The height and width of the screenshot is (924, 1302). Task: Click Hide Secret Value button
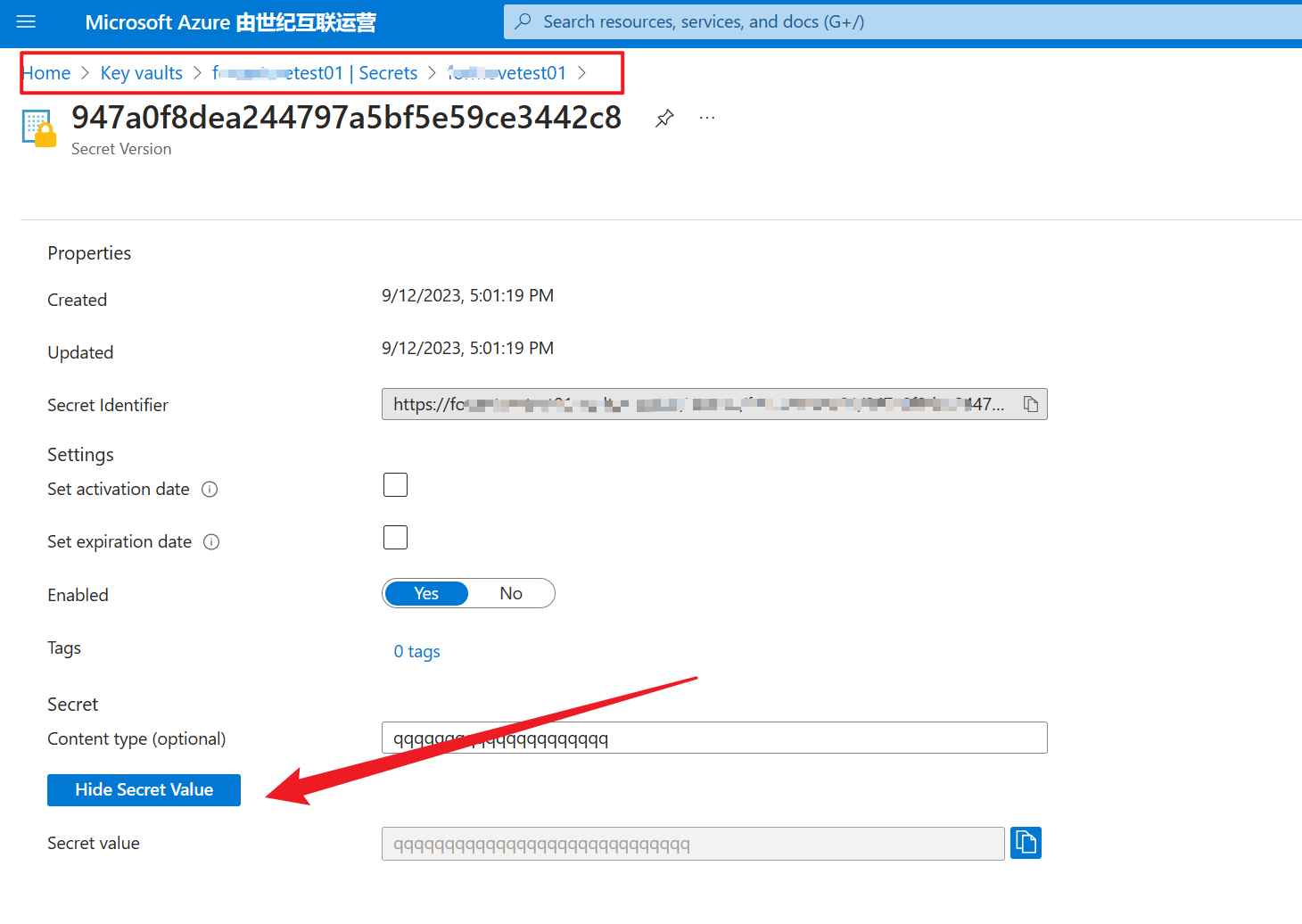(x=144, y=790)
